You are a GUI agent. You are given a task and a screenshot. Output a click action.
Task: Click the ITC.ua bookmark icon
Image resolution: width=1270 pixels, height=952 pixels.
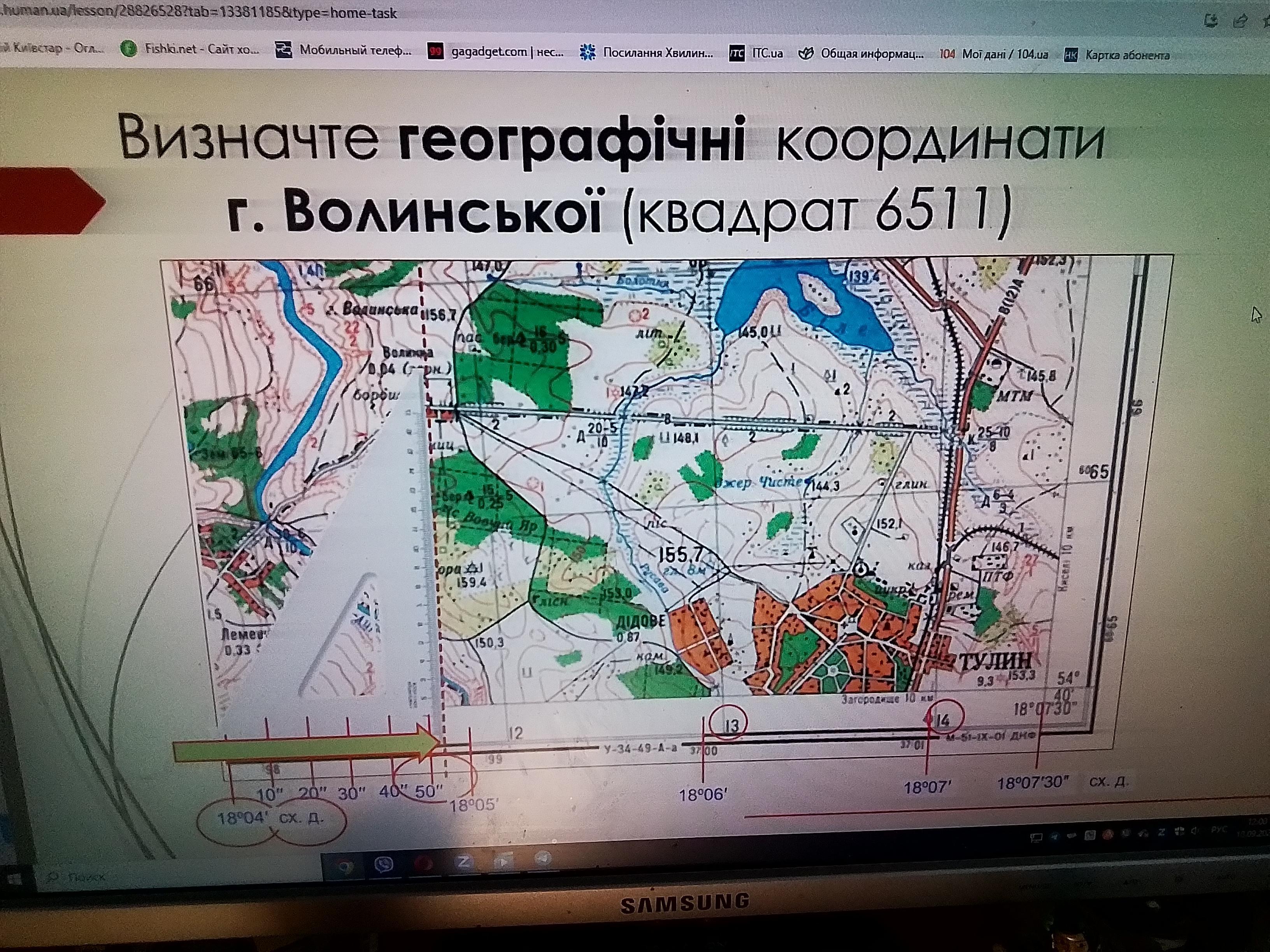737,54
